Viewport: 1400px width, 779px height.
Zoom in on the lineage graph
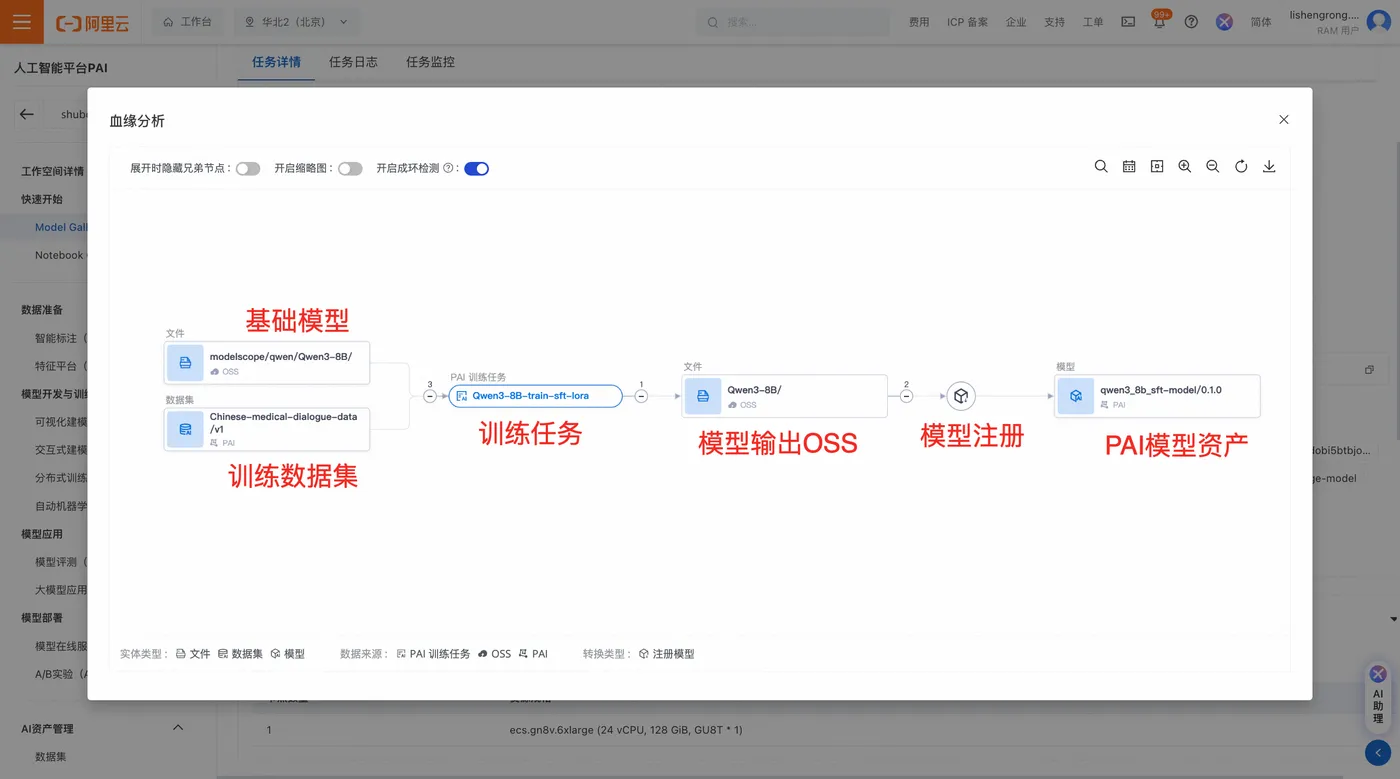click(x=1185, y=167)
